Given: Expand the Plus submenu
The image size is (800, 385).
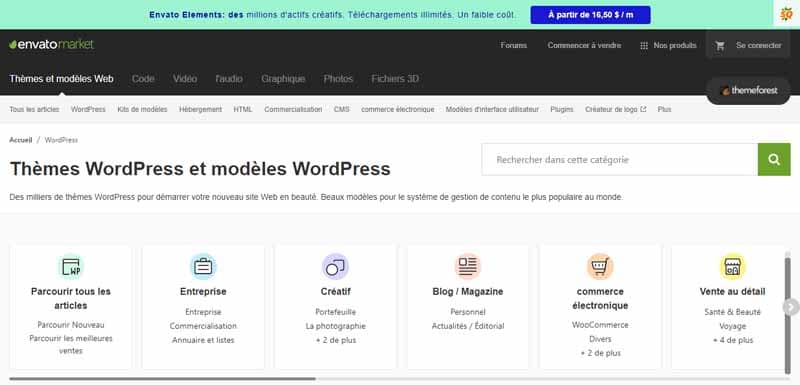Looking at the screenshot, I should [x=664, y=109].
